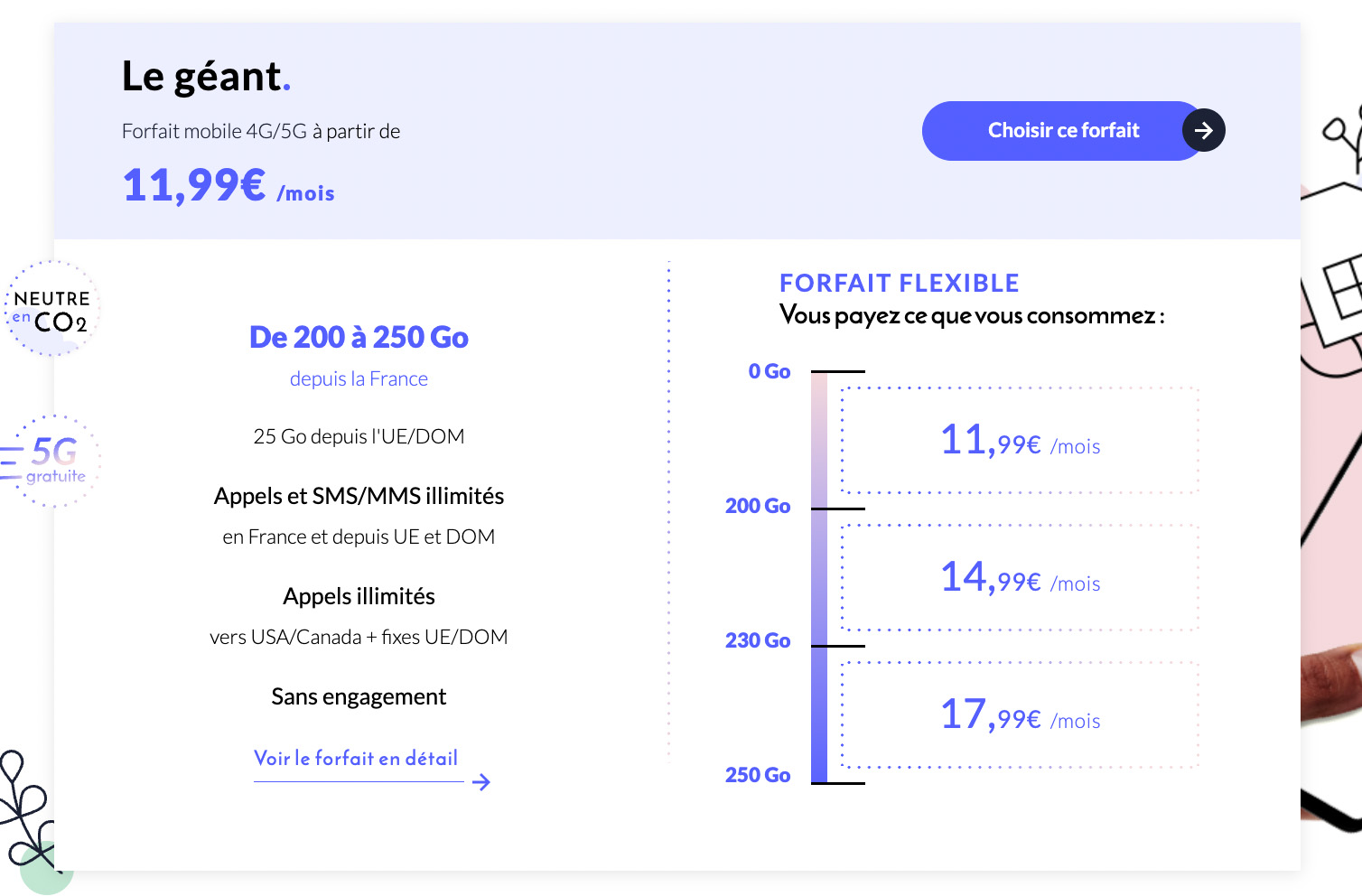The image size is (1362, 896).
Task: Click the 5G gratuite badge
Action: pos(52,462)
